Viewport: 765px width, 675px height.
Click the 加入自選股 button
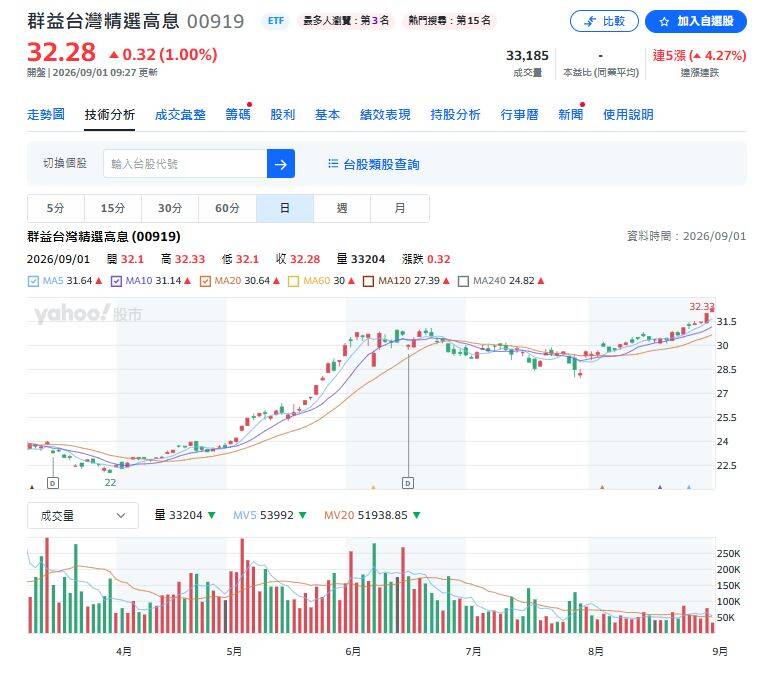pyautogui.click(x=695, y=21)
